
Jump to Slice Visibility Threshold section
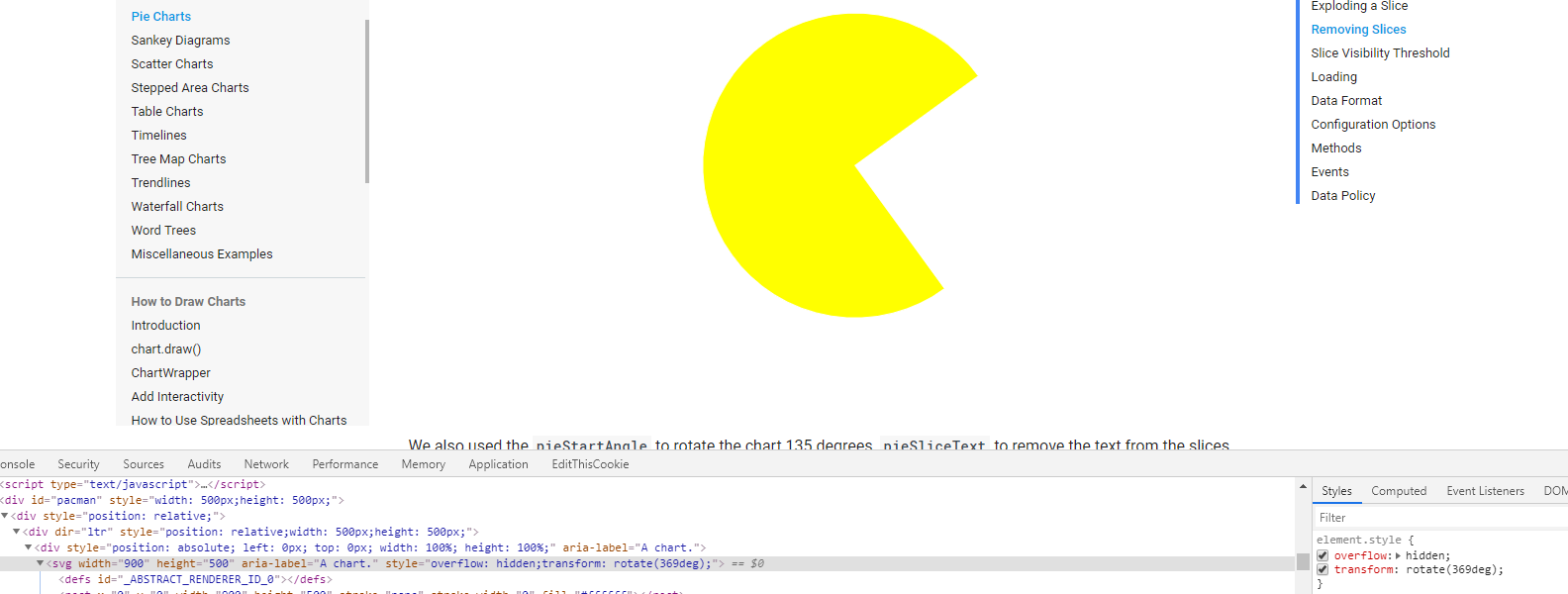coord(1380,53)
